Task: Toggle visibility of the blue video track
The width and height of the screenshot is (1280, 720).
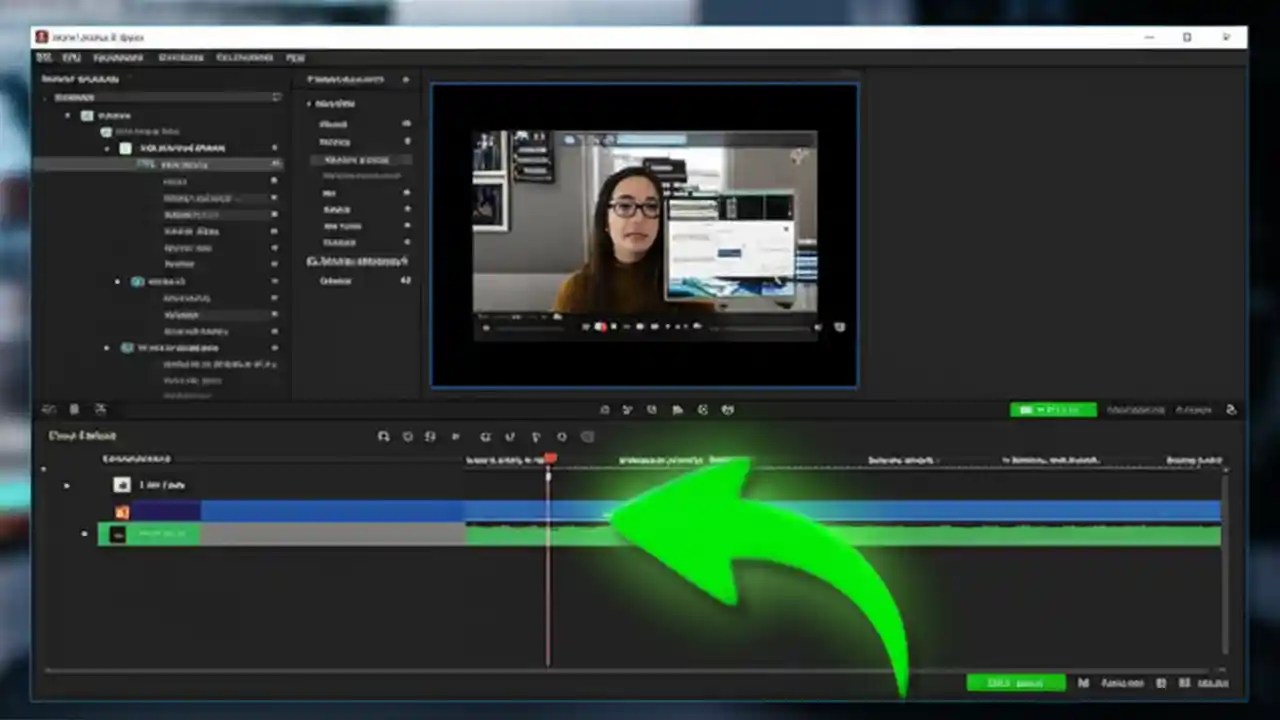Action: pyautogui.click(x=66, y=485)
